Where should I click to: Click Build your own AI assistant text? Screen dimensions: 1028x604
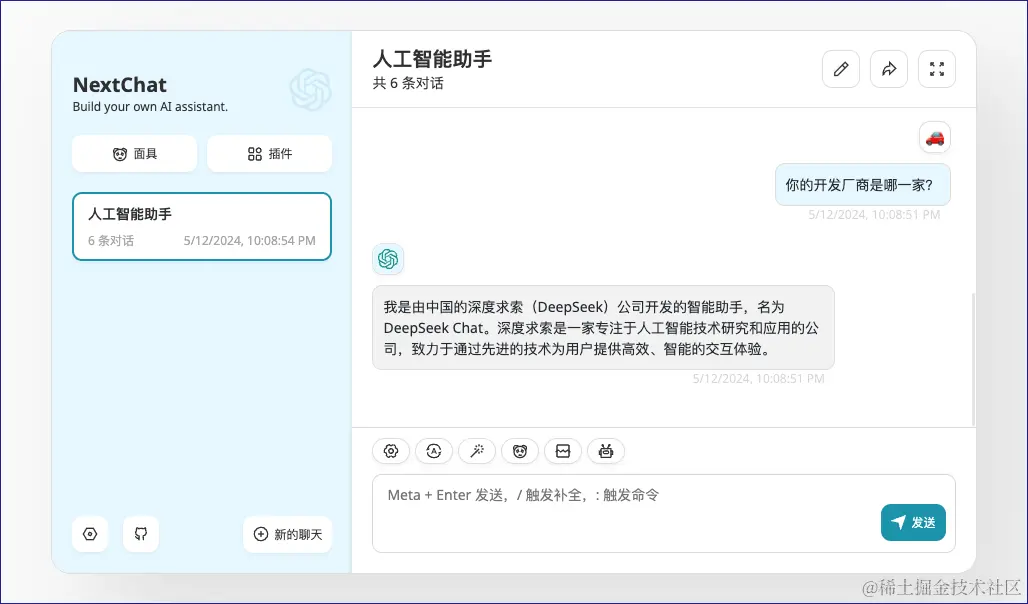[150, 107]
